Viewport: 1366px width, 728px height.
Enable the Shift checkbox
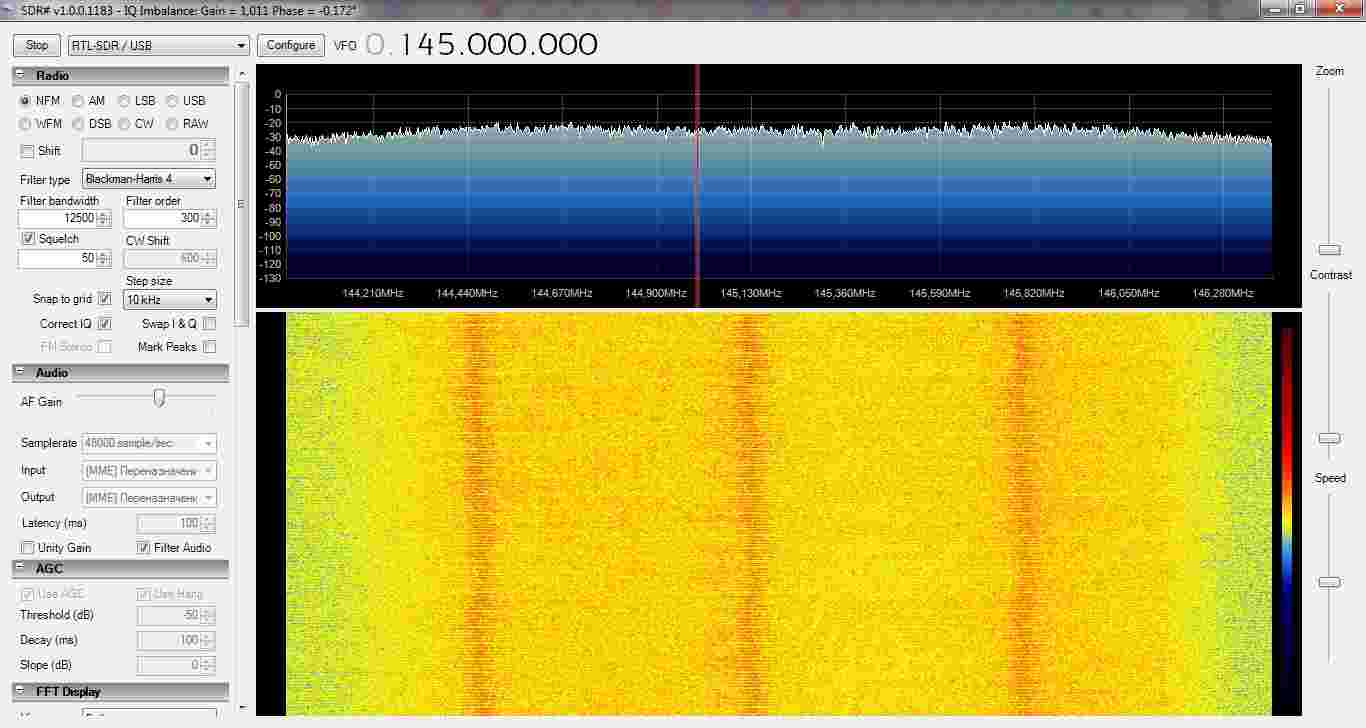(27, 151)
